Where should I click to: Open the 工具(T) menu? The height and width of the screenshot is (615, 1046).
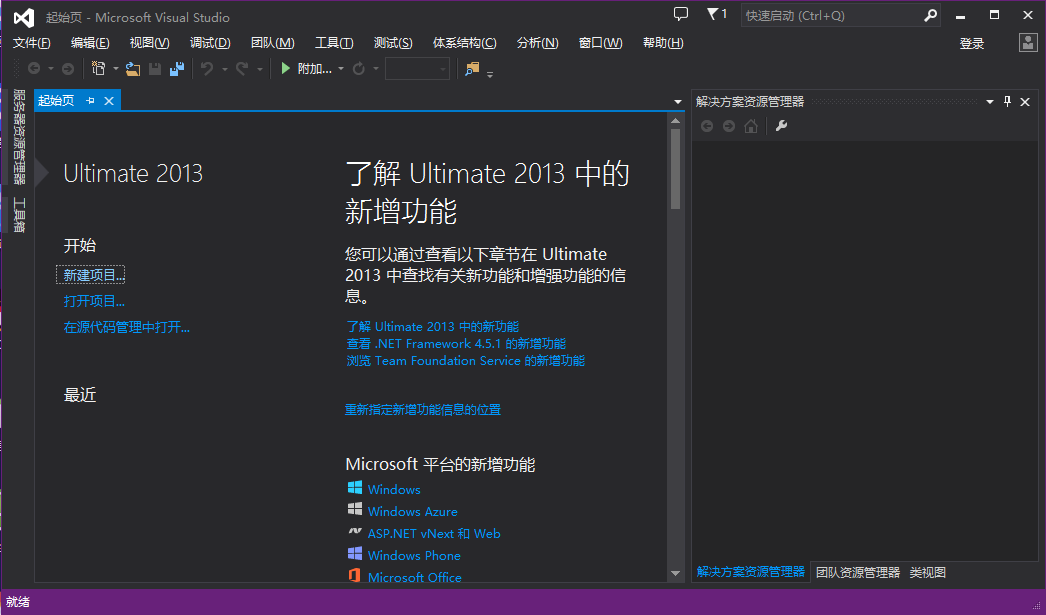point(334,43)
